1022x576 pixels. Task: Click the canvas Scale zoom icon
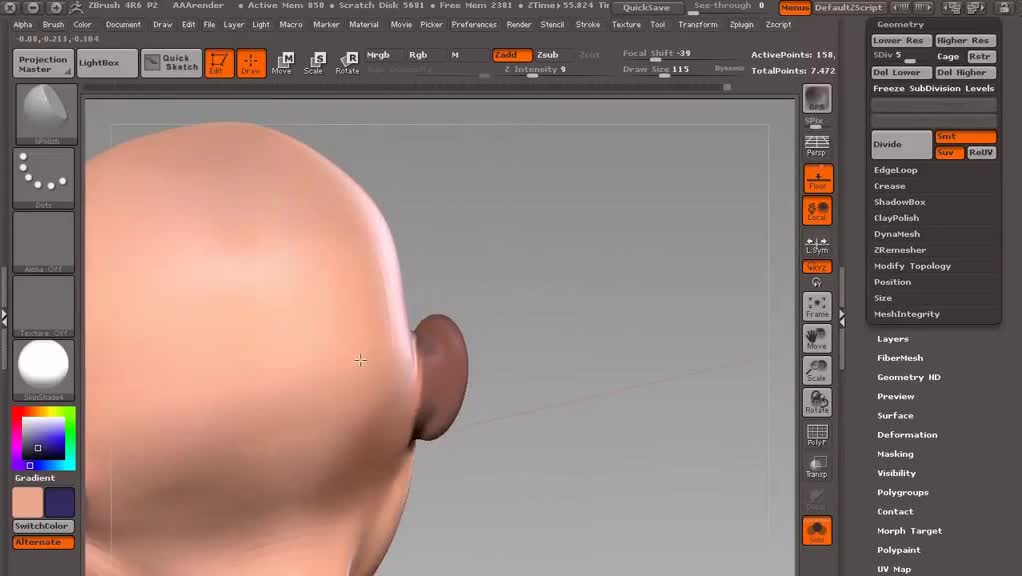click(x=817, y=370)
